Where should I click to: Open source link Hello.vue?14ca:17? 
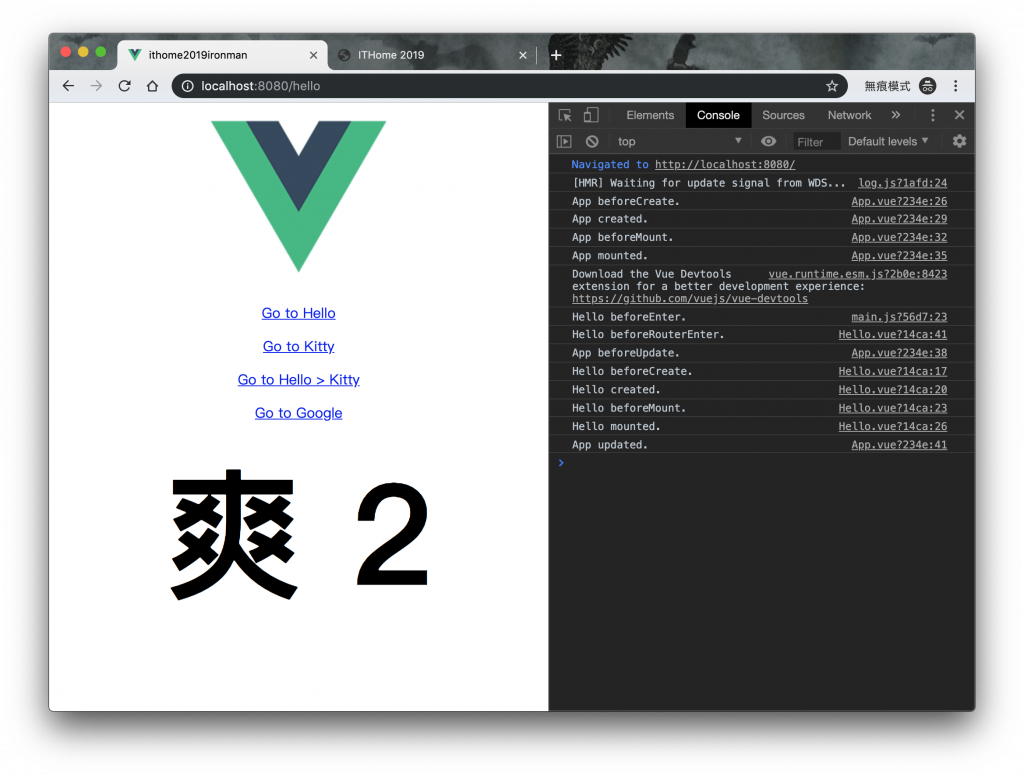click(893, 371)
